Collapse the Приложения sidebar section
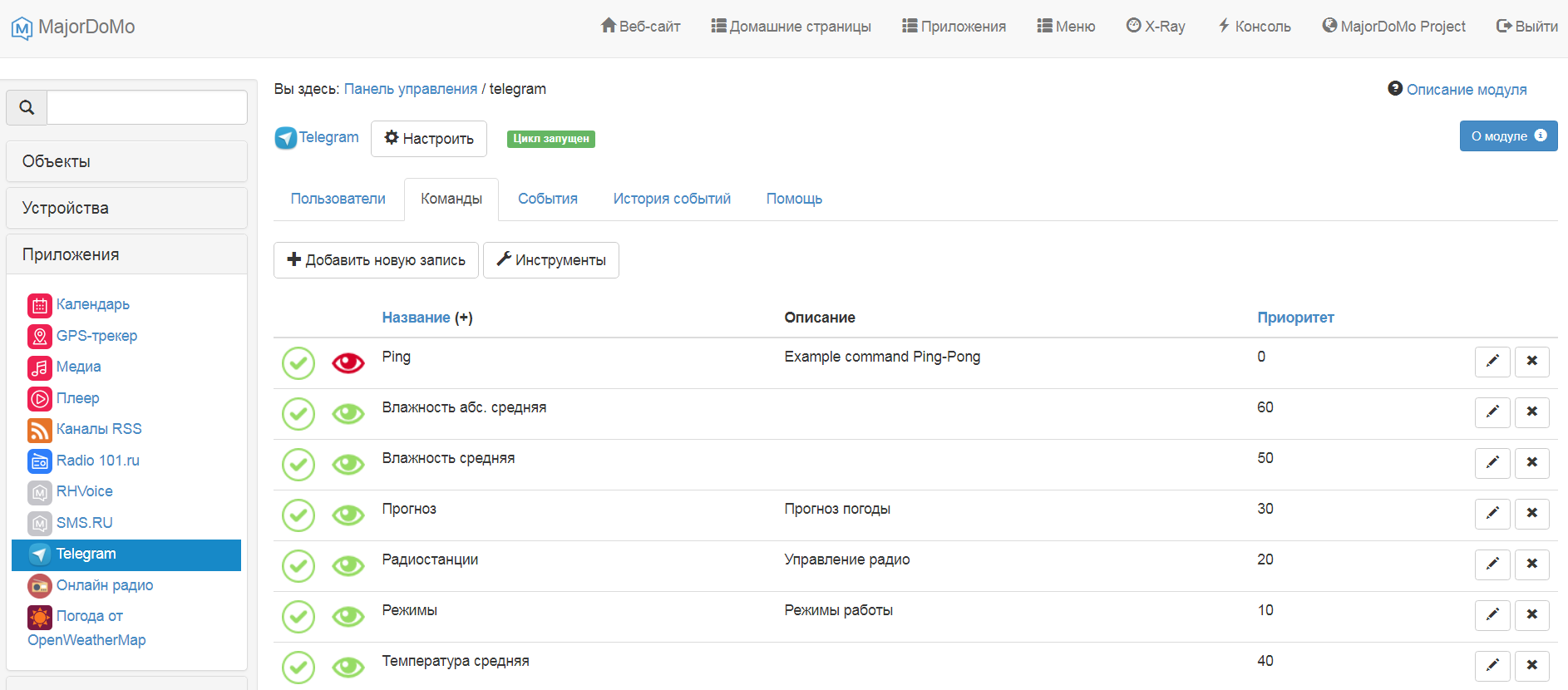Viewport: 1568px width, 690px height. pyautogui.click(x=126, y=254)
